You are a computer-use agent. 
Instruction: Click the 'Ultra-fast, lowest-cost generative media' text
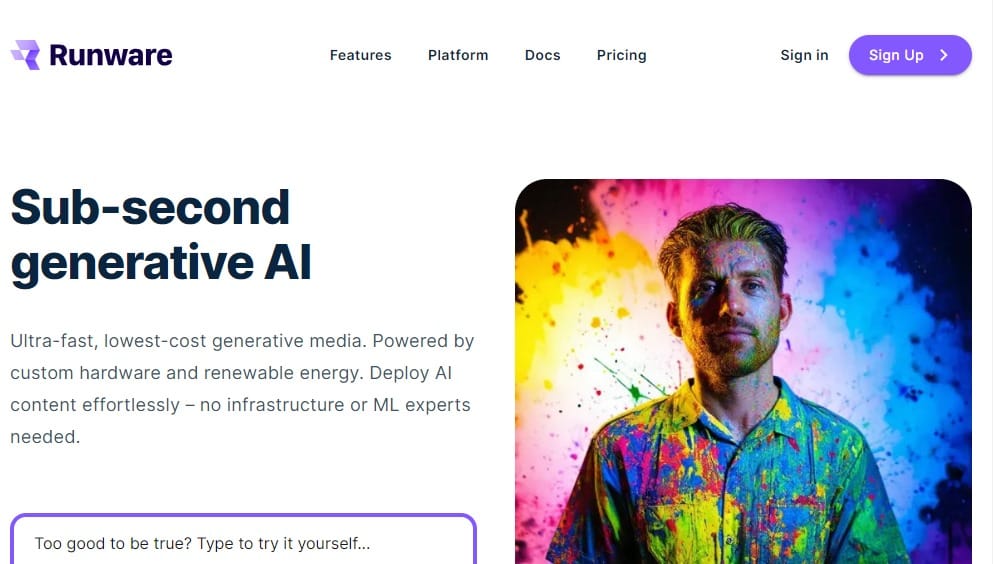tap(189, 341)
